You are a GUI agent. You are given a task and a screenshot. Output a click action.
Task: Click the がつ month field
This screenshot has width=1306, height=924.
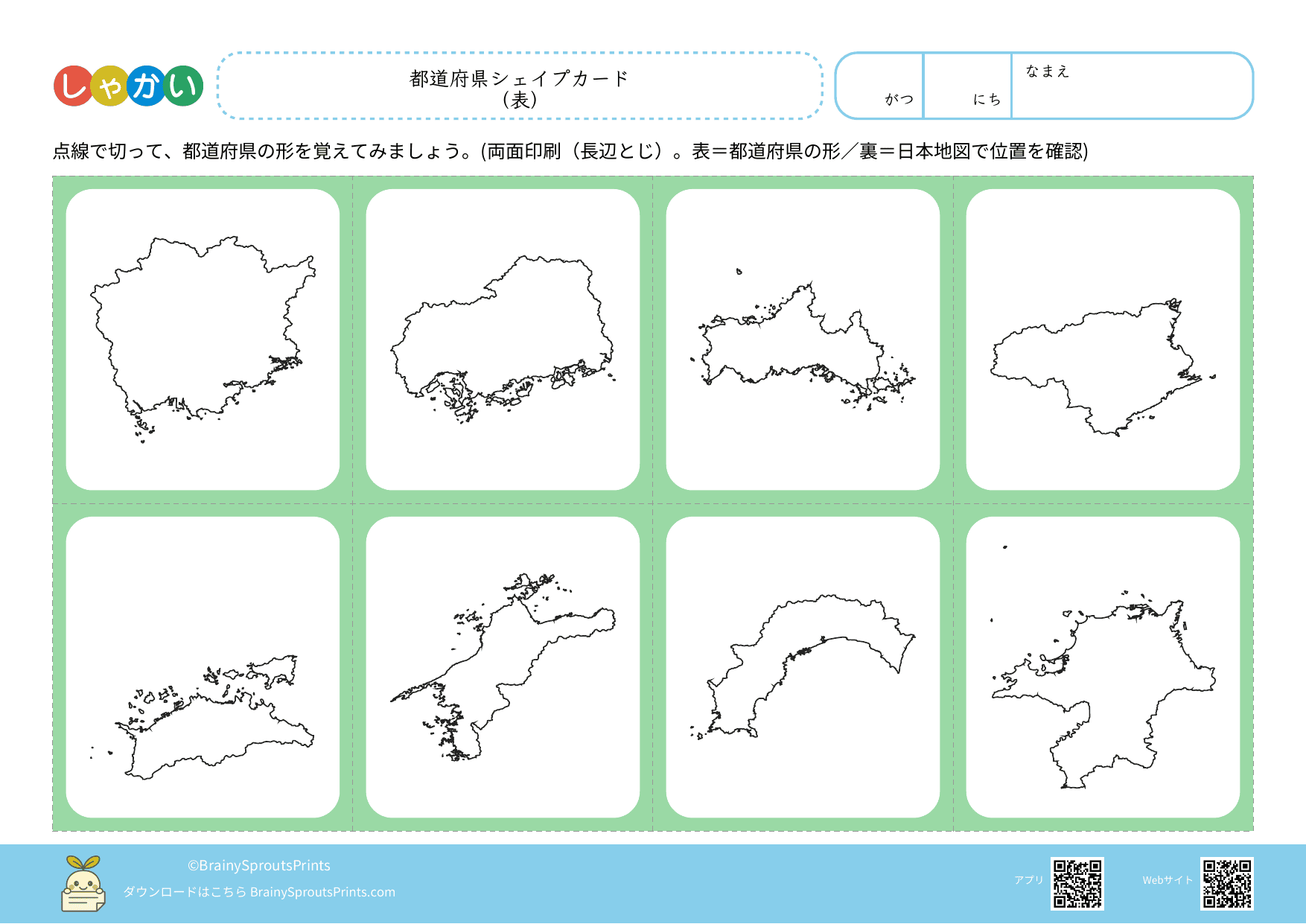click(x=880, y=86)
